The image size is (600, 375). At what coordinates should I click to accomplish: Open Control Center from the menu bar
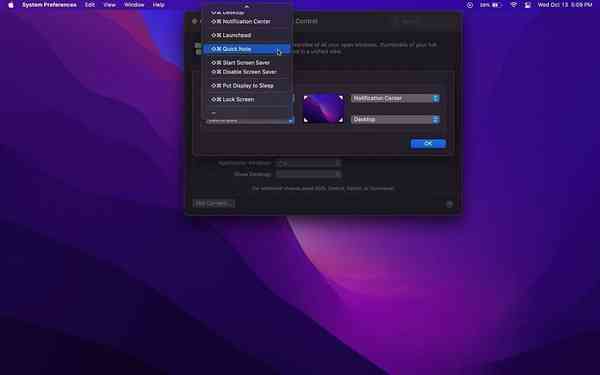(x=528, y=5)
